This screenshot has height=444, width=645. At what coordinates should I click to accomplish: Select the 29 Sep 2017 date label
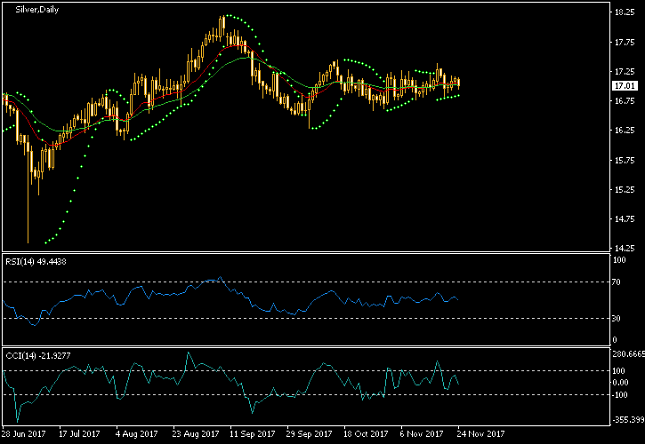[309, 434]
